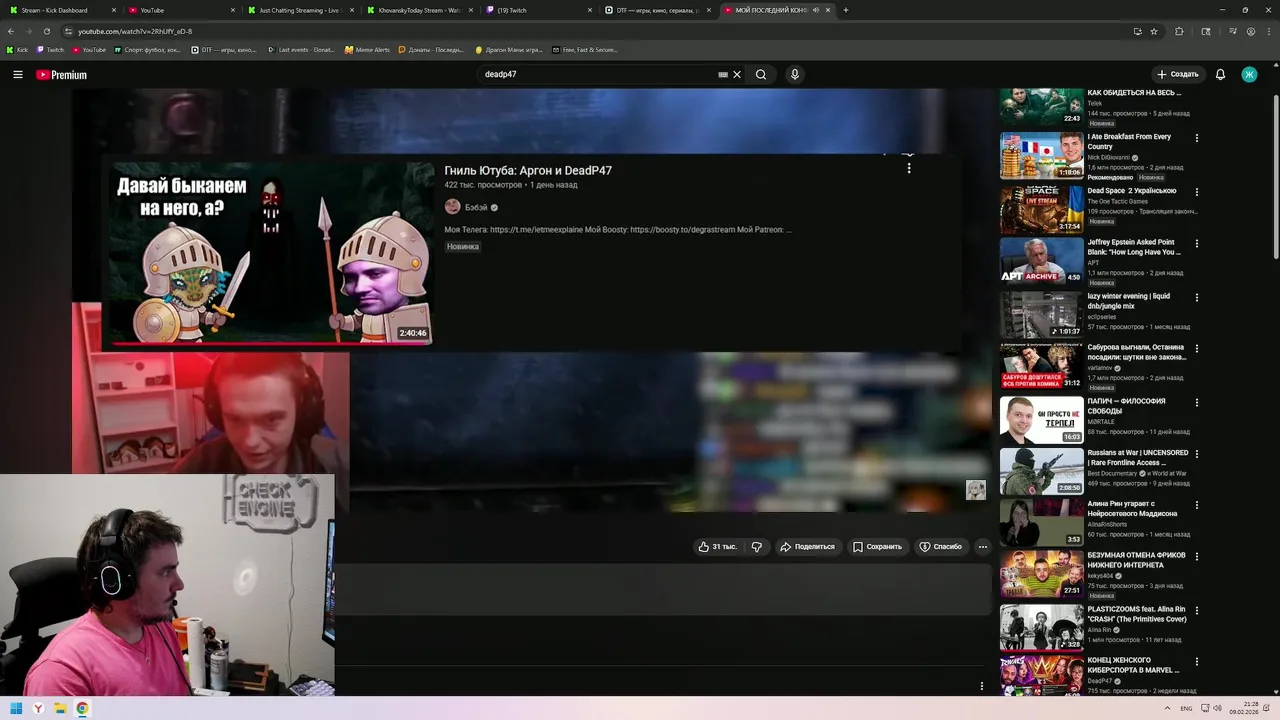The width and height of the screenshot is (1280, 720).
Task: Open options for PLASTICZOOMS feat. Alina Rin
Action: tap(1197, 610)
